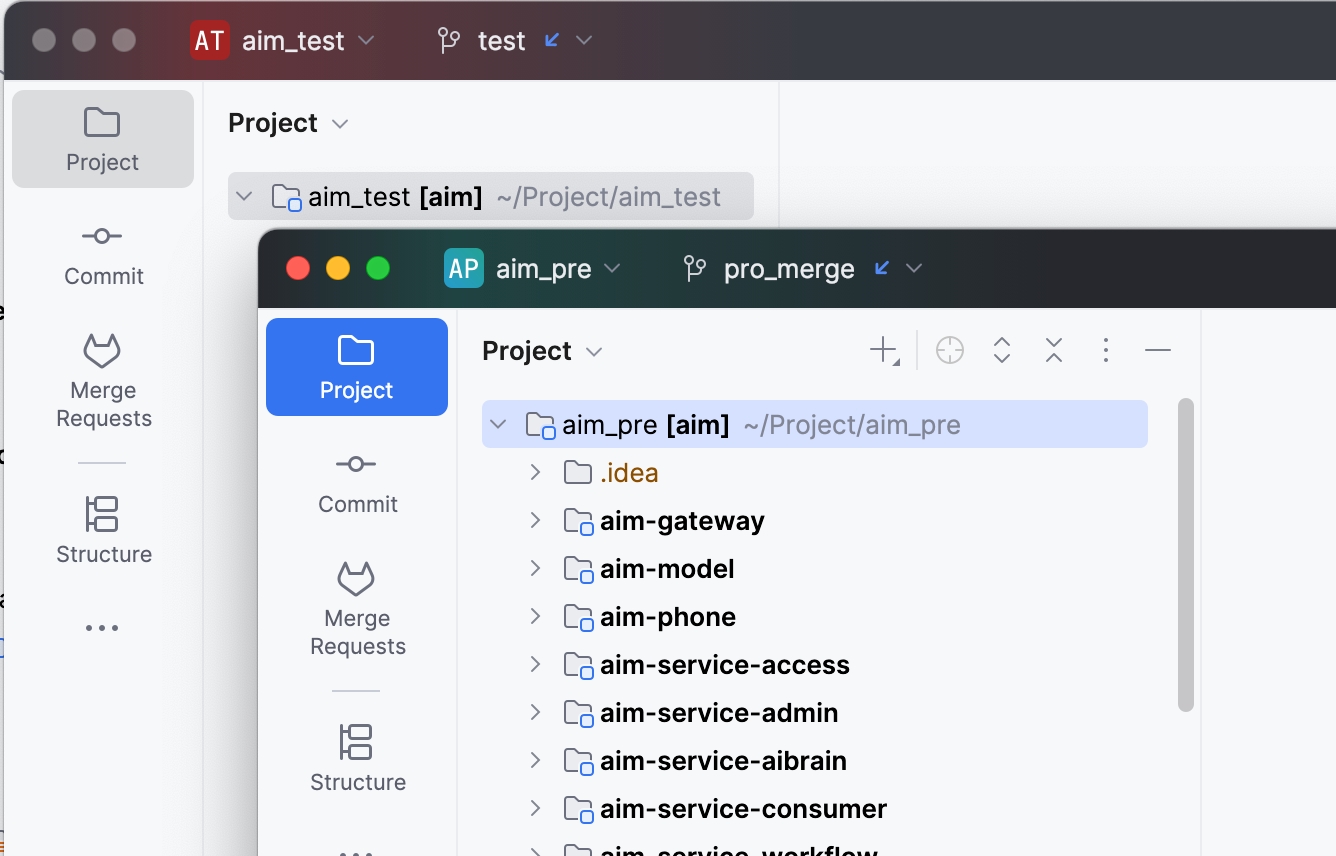
Task: Open Project panel options three-dot menu
Action: (x=1105, y=350)
